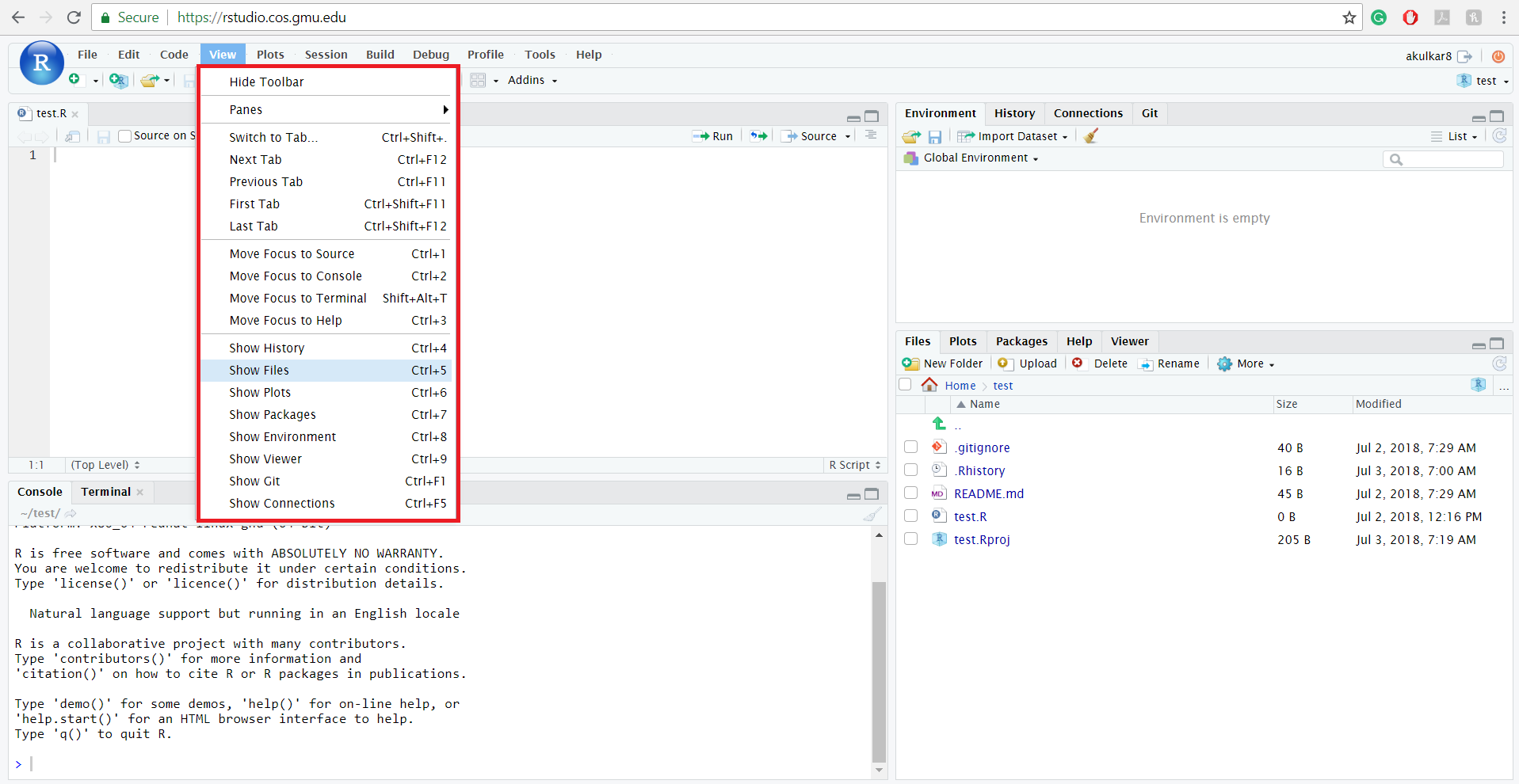The width and height of the screenshot is (1519, 784).
Task: Click the re-run previous code icon
Action: coord(759,136)
